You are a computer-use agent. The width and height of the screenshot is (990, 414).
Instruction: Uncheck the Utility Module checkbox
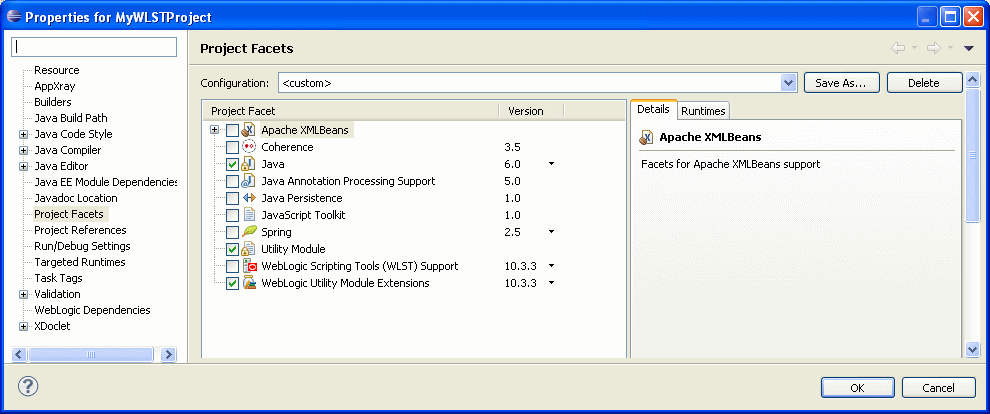[232, 249]
